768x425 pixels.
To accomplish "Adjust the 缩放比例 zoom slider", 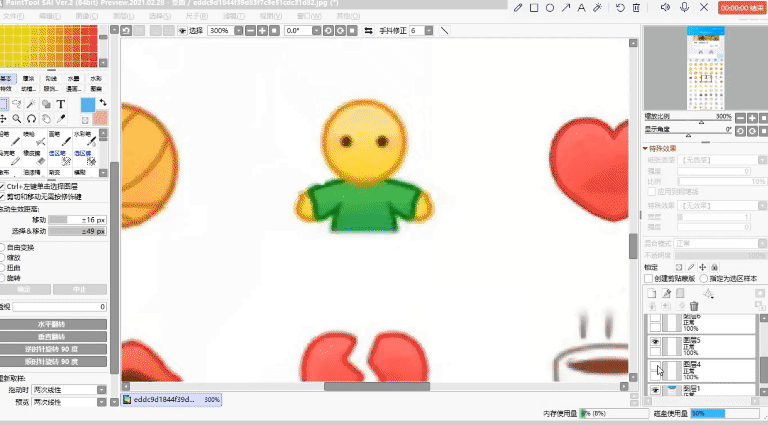I will [x=701, y=122].
